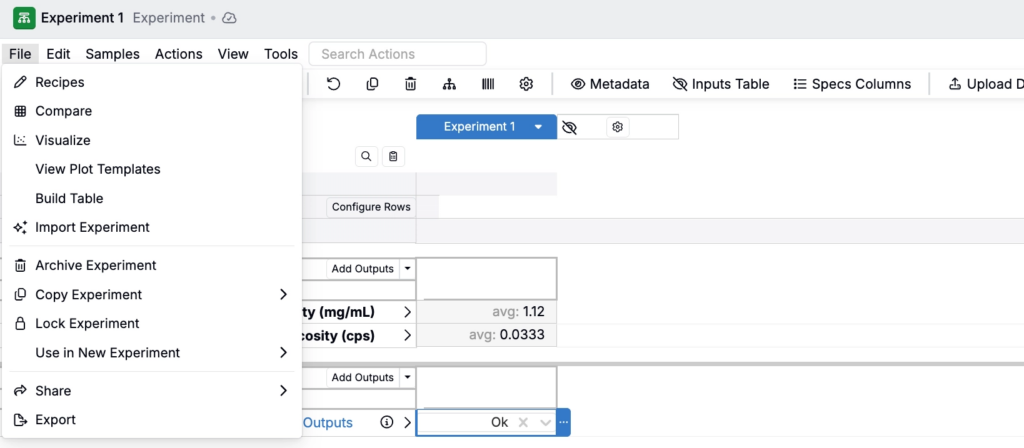Click the hierarchy tree icon in toolbar
Screen dimensions: 1024x448
click(x=449, y=84)
